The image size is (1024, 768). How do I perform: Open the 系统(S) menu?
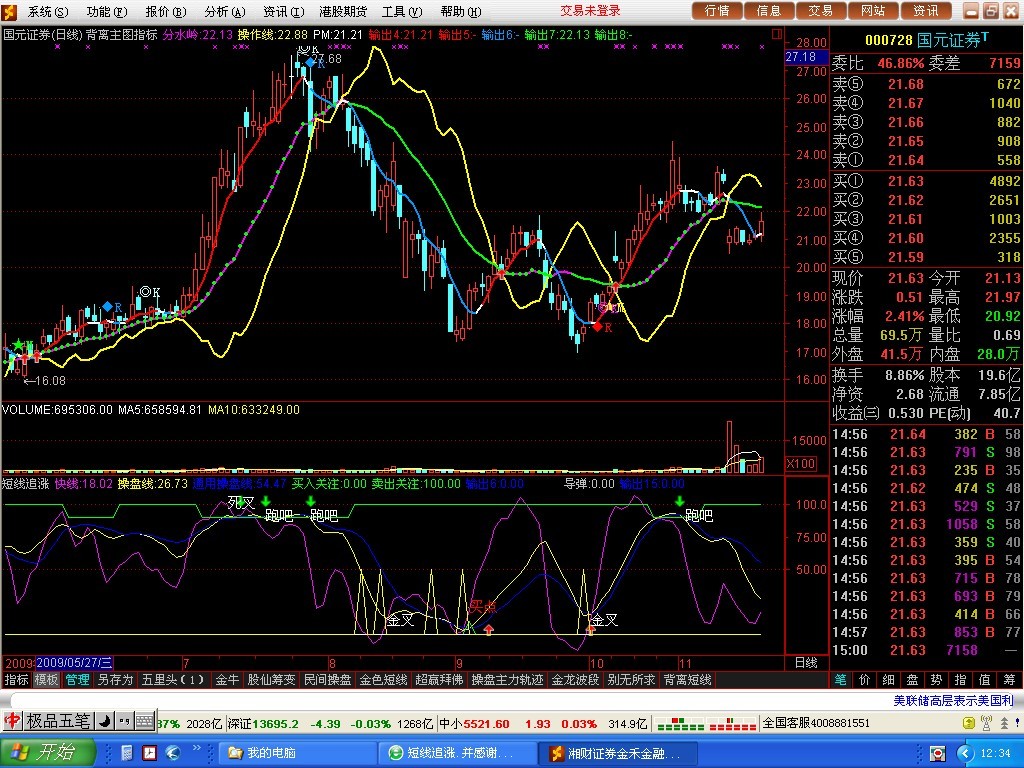click(x=48, y=11)
